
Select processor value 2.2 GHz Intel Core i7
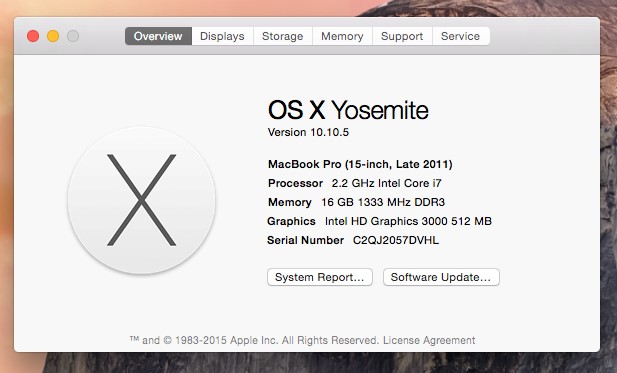point(386,183)
